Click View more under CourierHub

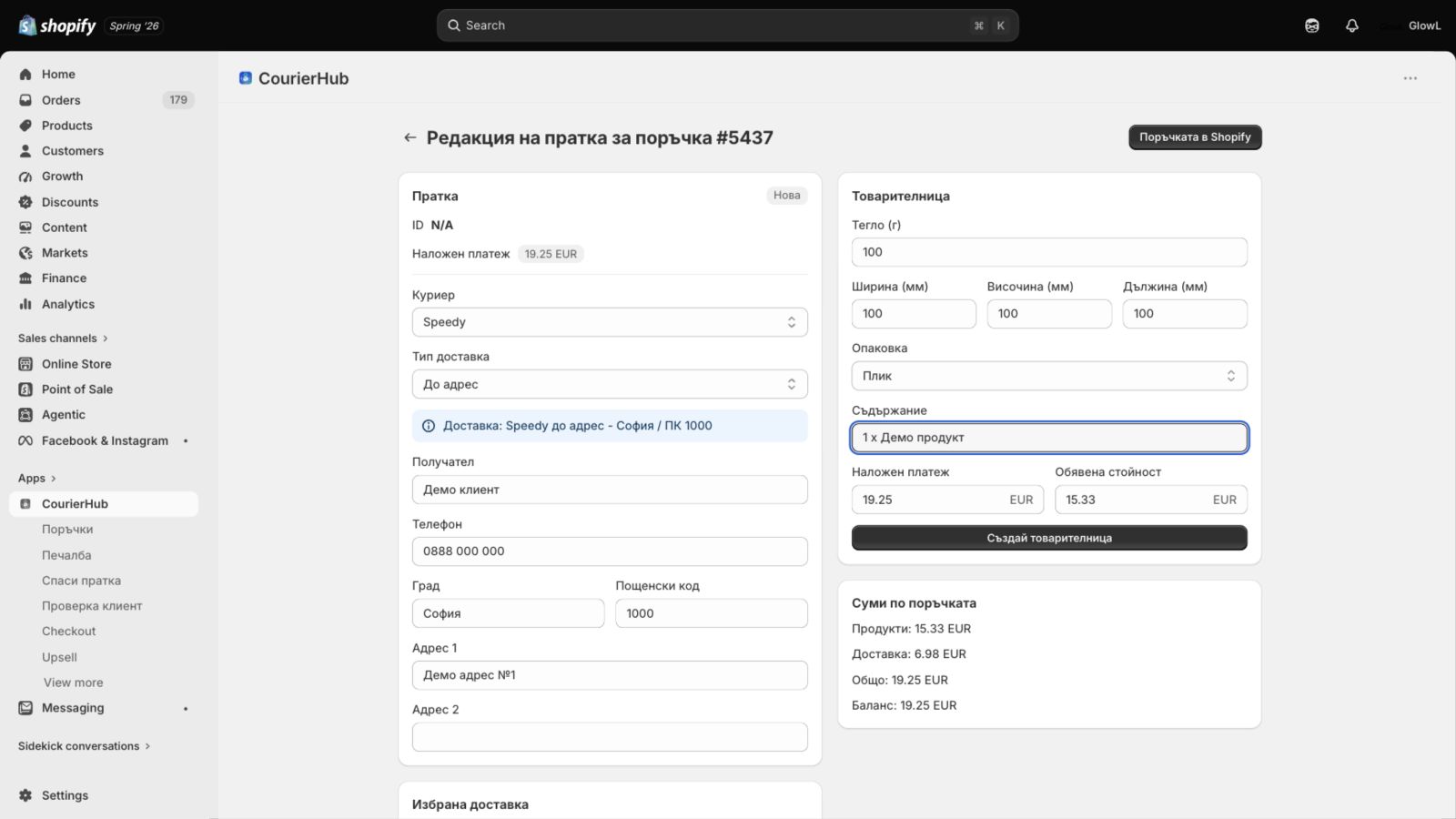pos(74,682)
